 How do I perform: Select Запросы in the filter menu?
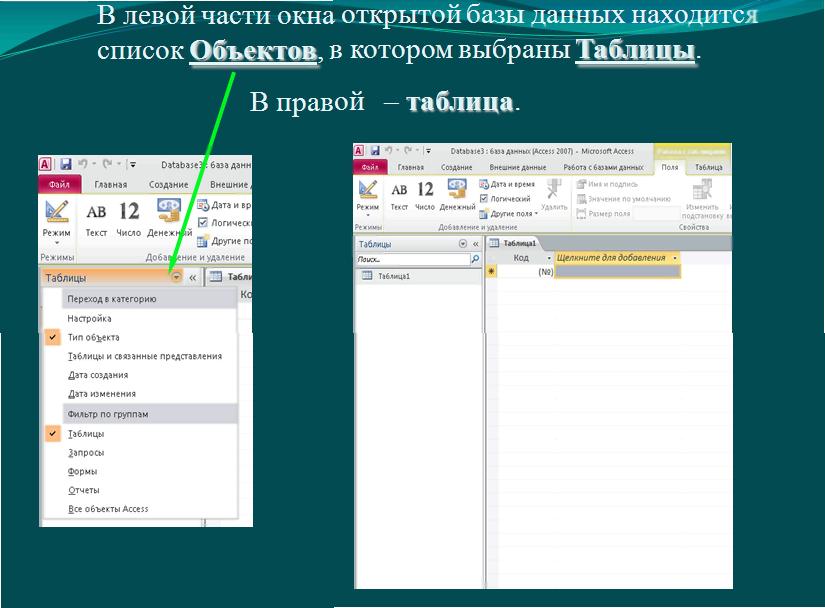coord(85,453)
